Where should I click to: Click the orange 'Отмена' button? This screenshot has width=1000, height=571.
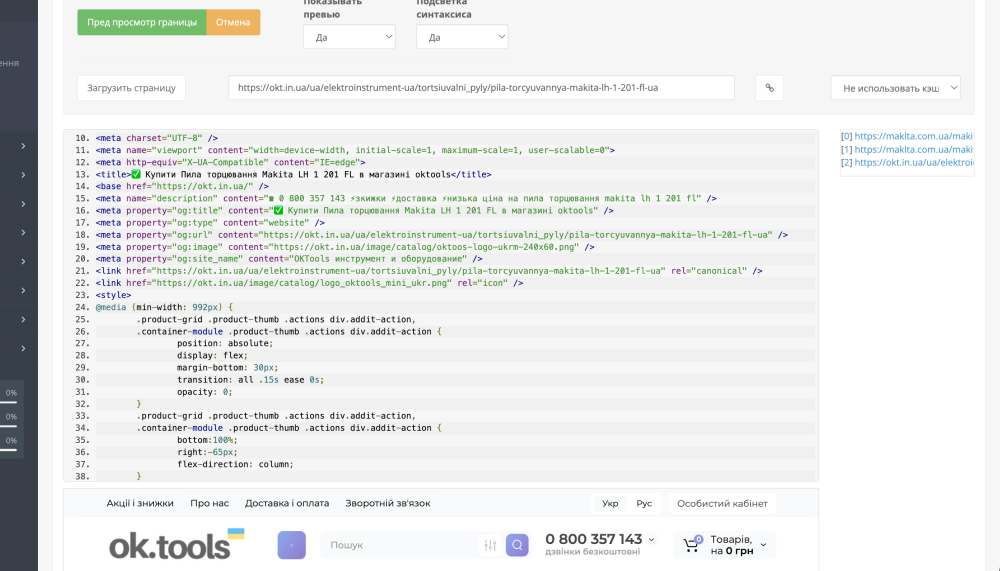[233, 22]
